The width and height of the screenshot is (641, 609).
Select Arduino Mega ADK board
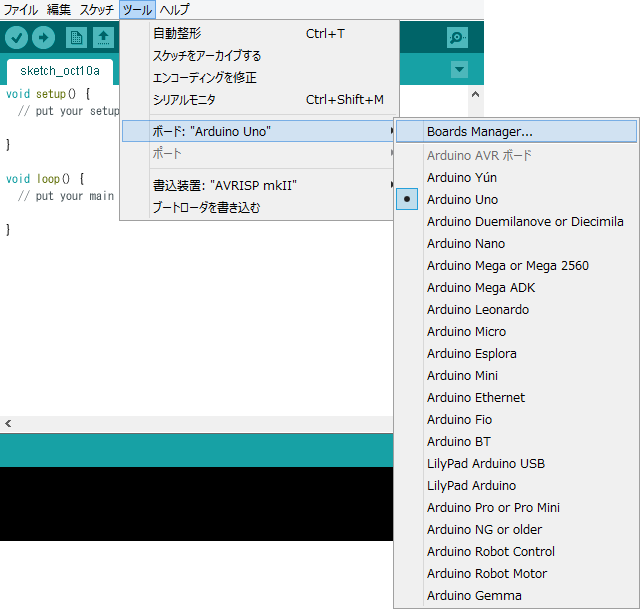516,288
